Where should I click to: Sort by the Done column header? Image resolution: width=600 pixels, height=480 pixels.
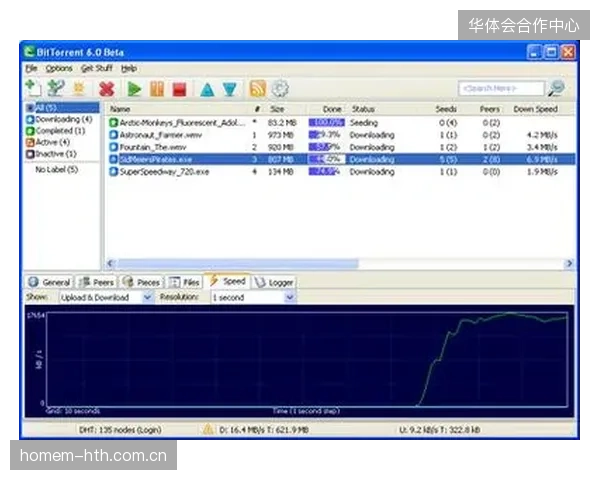(x=332, y=109)
